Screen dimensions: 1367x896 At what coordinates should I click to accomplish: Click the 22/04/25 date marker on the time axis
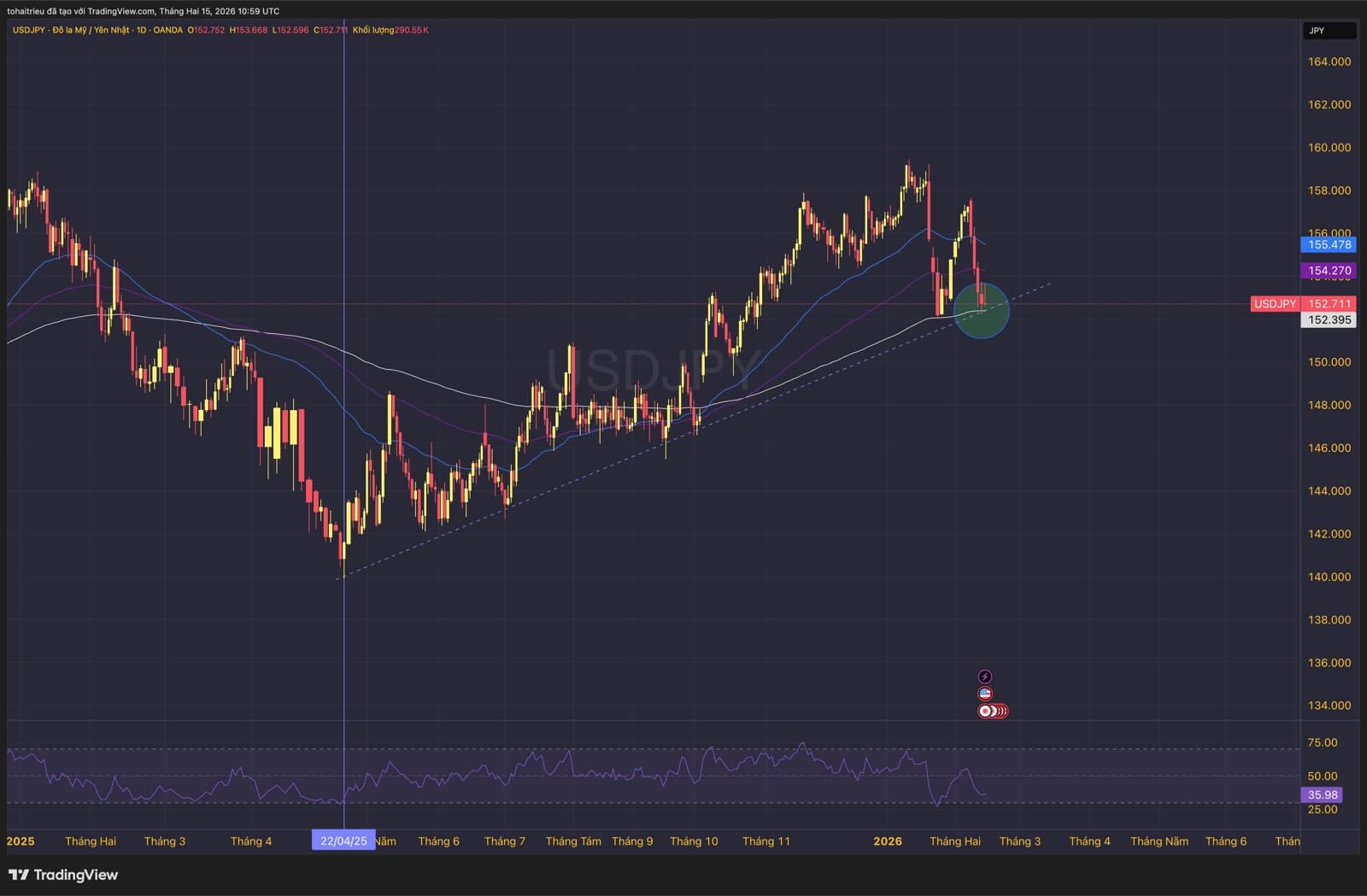[343, 840]
